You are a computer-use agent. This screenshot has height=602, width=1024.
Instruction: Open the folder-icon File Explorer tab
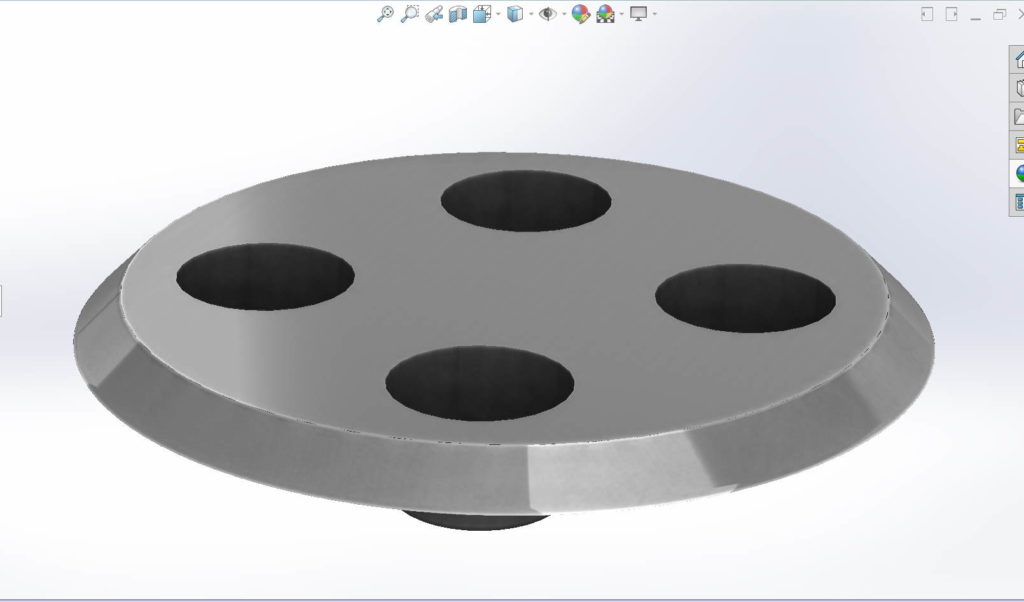click(1017, 116)
